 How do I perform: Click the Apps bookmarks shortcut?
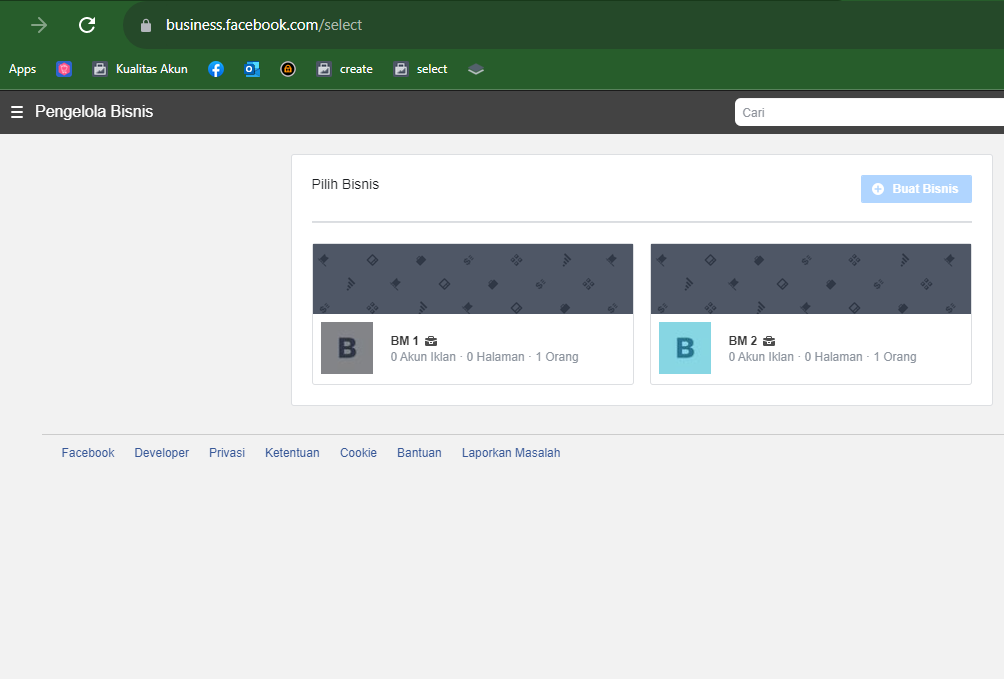pyautogui.click(x=22, y=69)
